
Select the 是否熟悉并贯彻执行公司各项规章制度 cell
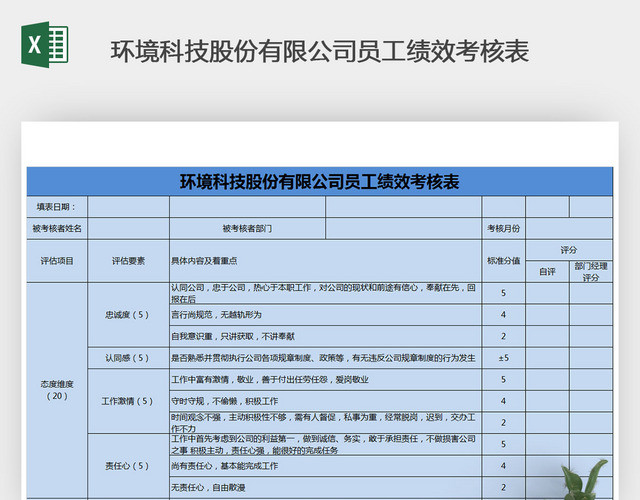pyautogui.click(x=326, y=358)
